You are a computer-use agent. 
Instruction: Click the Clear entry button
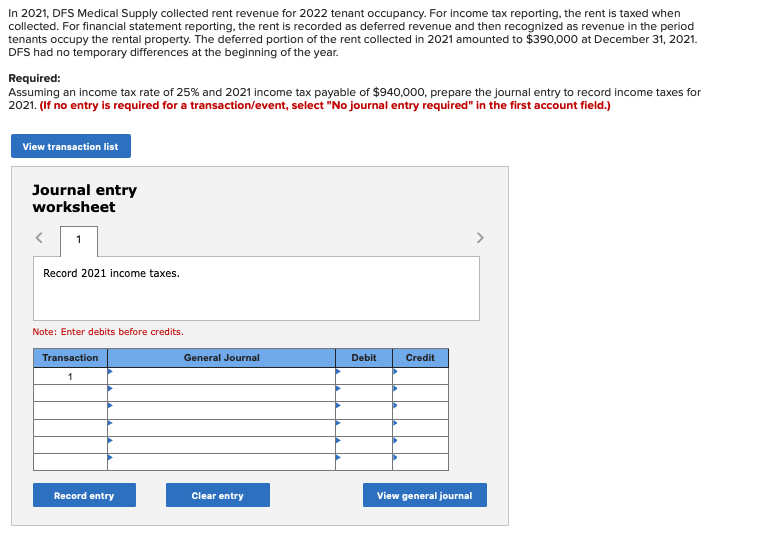pyautogui.click(x=218, y=495)
